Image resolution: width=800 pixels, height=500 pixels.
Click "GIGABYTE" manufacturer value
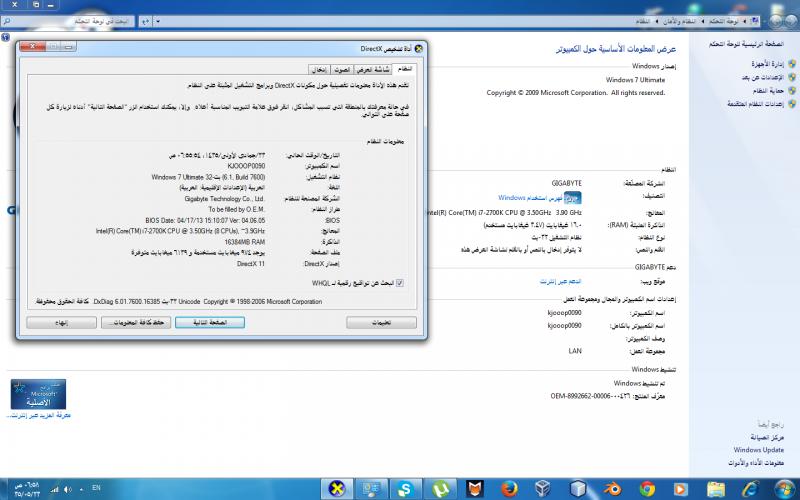[x=566, y=183]
